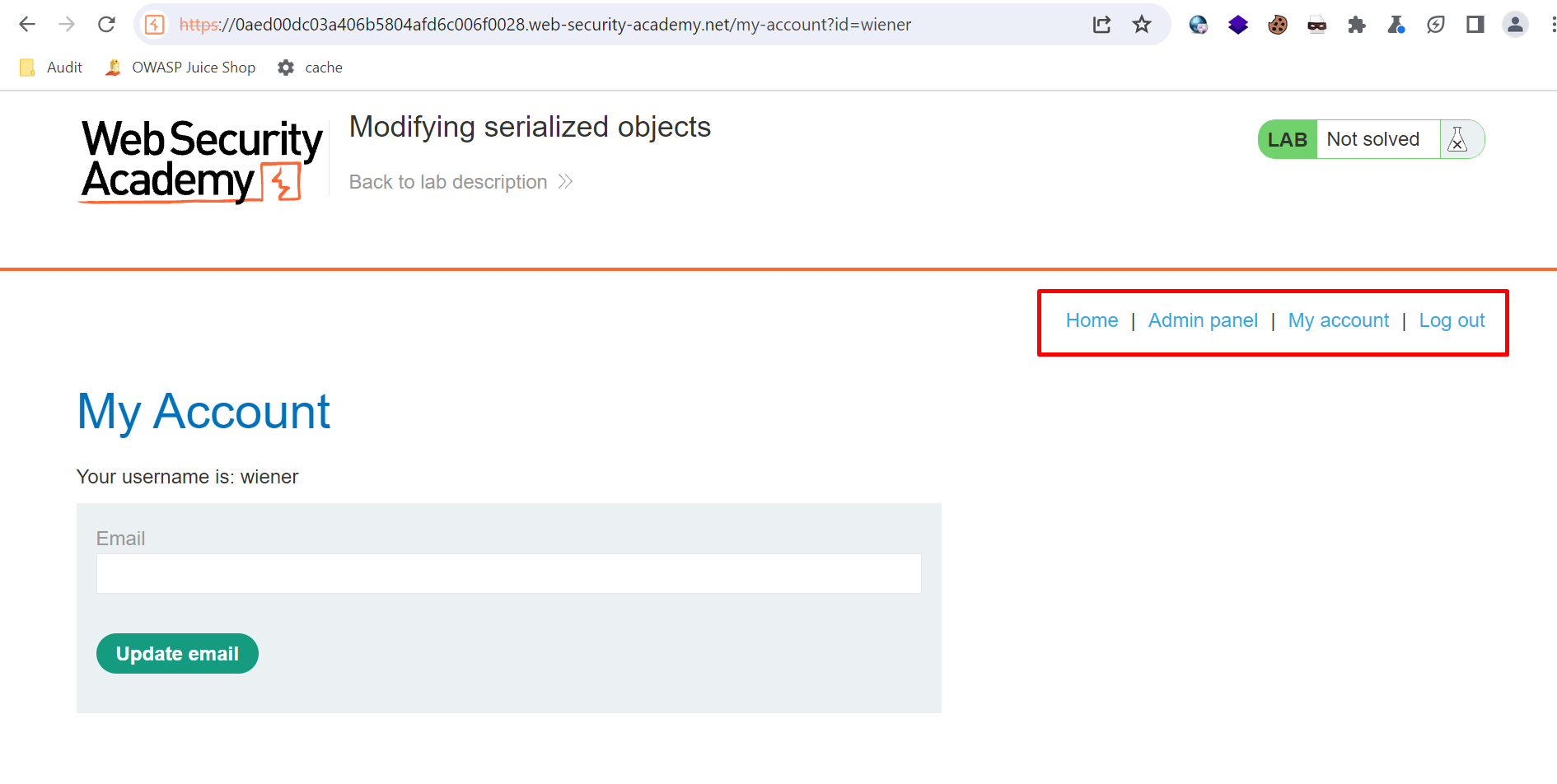Go to My account link
The width and height of the screenshot is (1557, 784).
click(x=1338, y=320)
